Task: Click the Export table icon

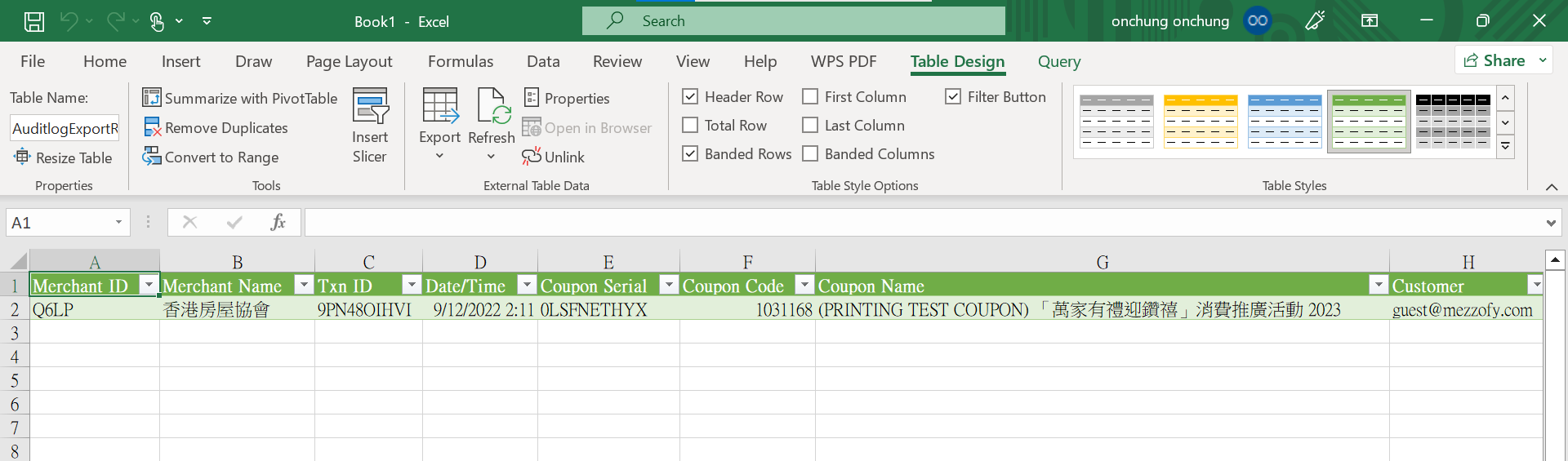Action: pos(440,106)
